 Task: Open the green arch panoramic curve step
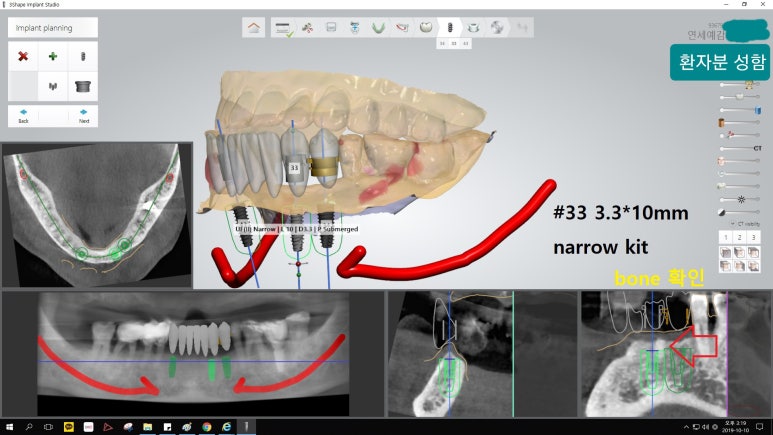378,27
